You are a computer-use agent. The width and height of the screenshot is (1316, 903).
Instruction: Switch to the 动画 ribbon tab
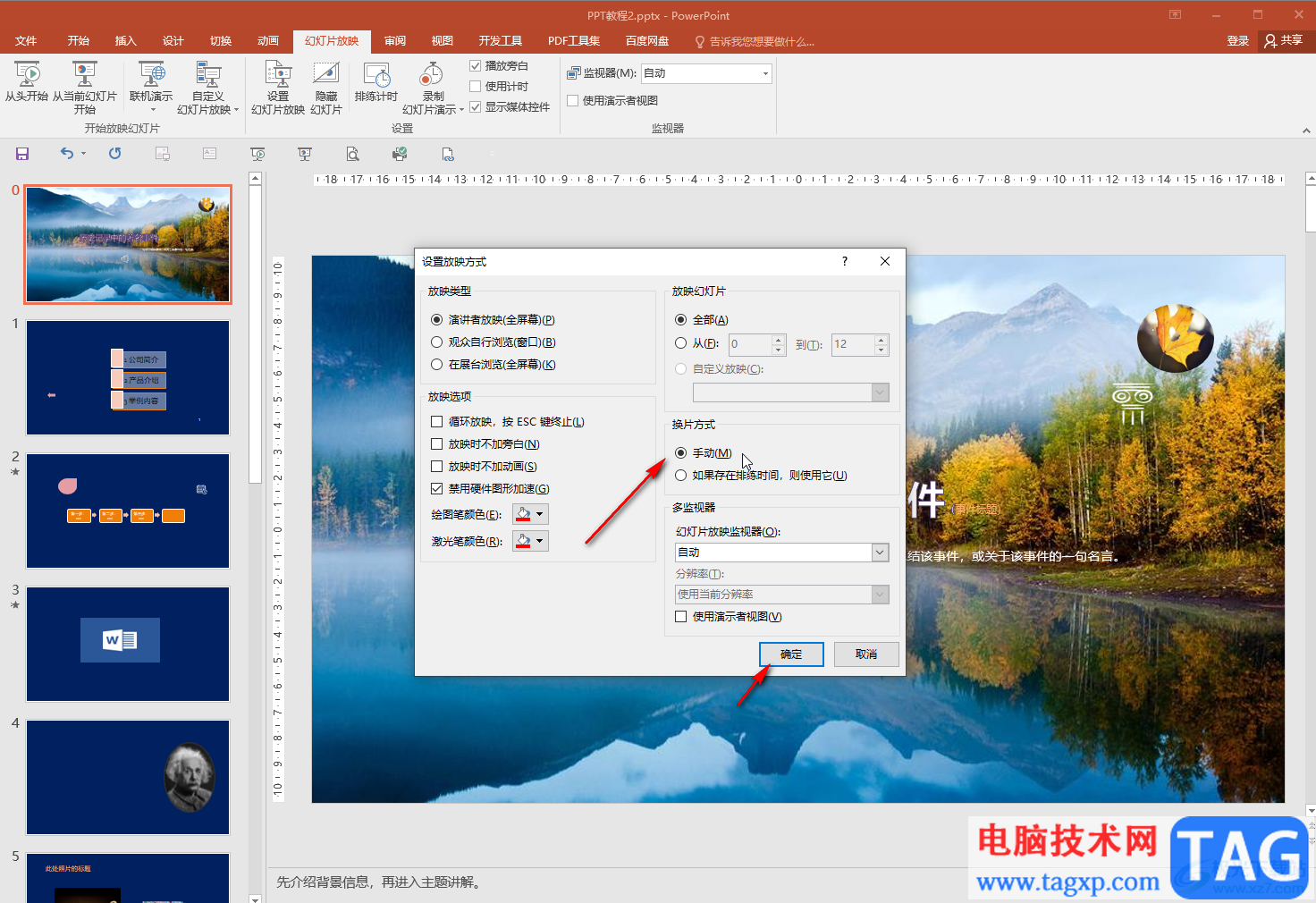pyautogui.click(x=268, y=41)
